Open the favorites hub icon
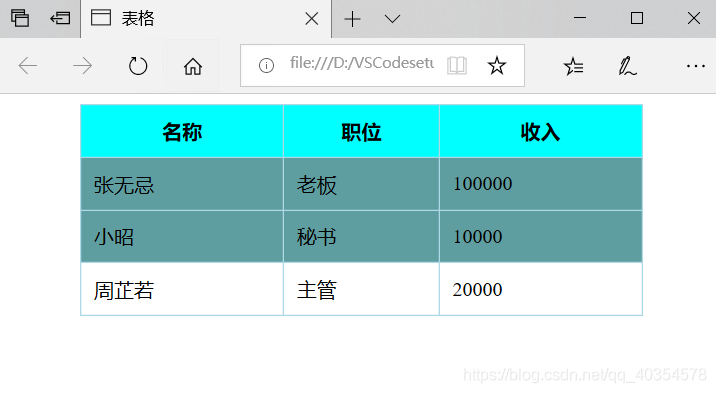 tap(574, 66)
